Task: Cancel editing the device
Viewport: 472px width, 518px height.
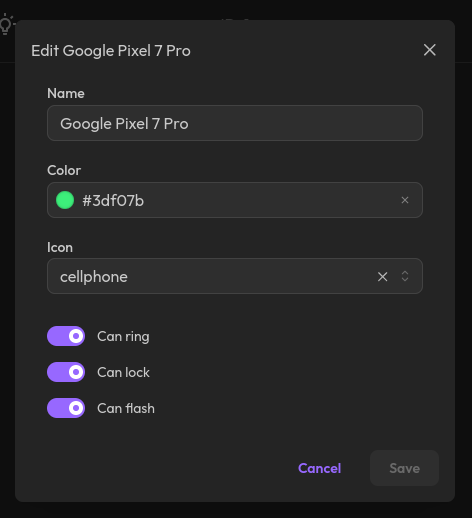Action: [319, 468]
